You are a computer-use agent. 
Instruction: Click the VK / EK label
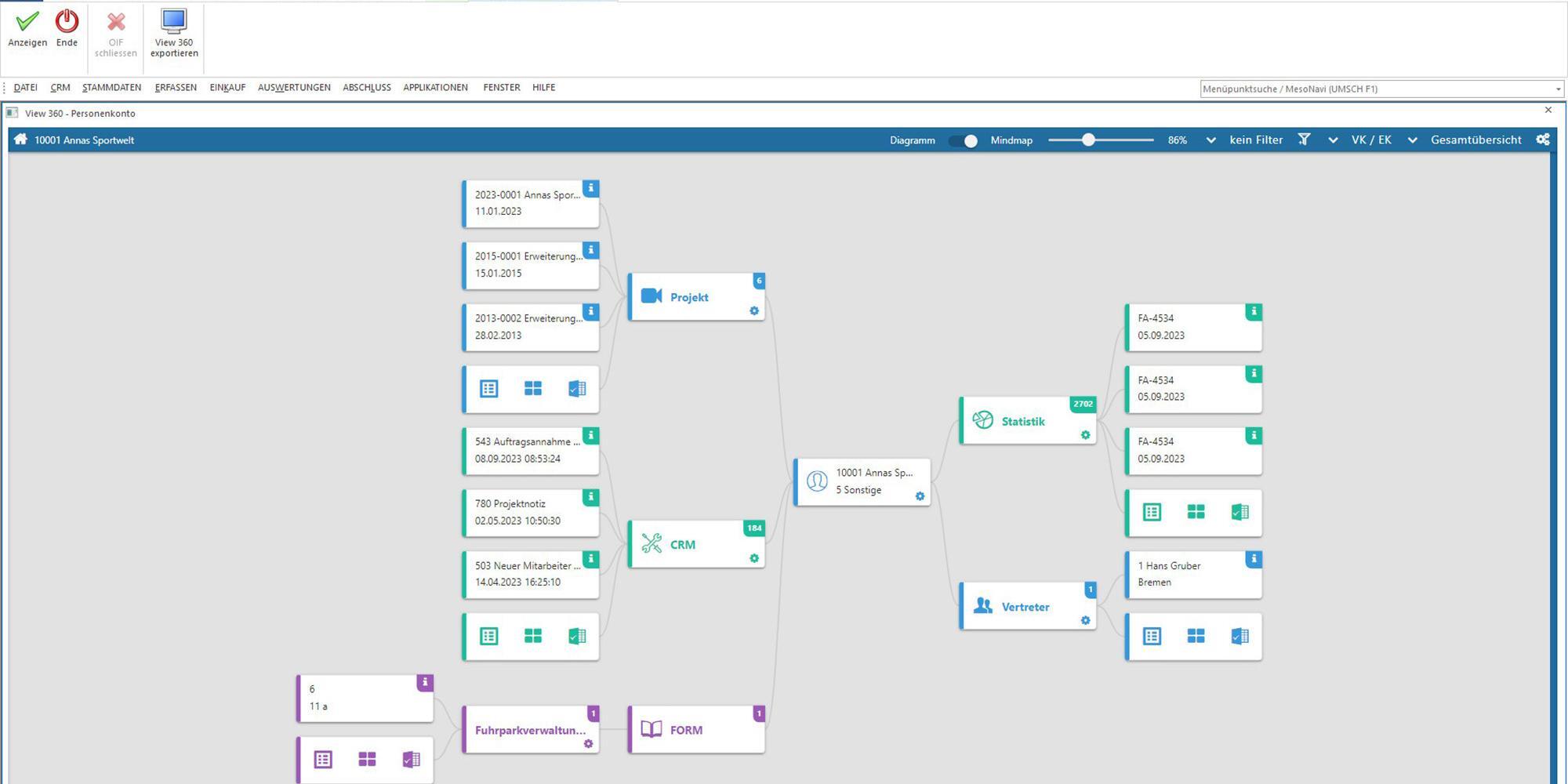(x=1371, y=140)
